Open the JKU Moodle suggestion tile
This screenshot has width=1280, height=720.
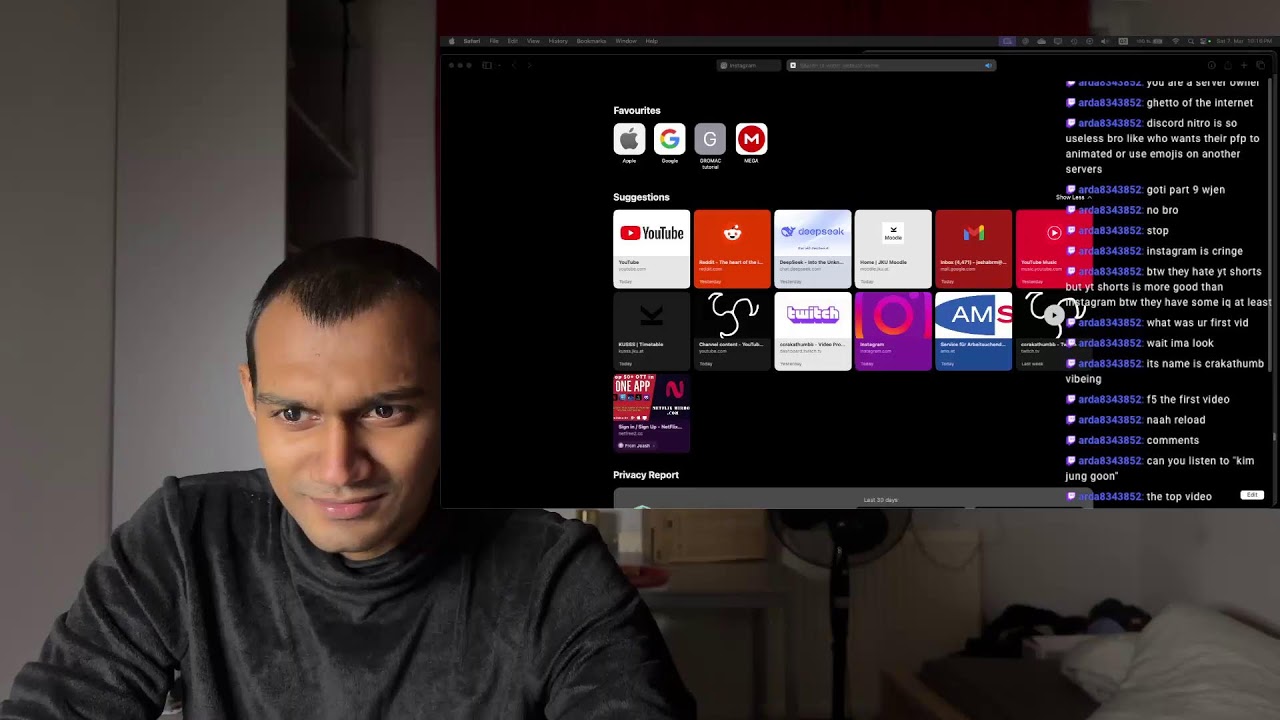893,248
